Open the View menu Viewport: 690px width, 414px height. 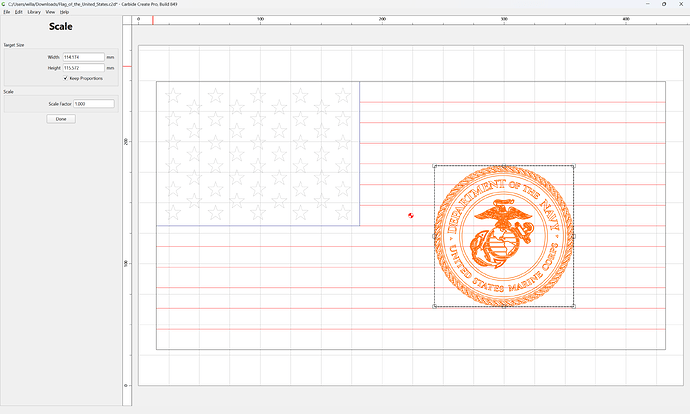pyautogui.click(x=50, y=12)
